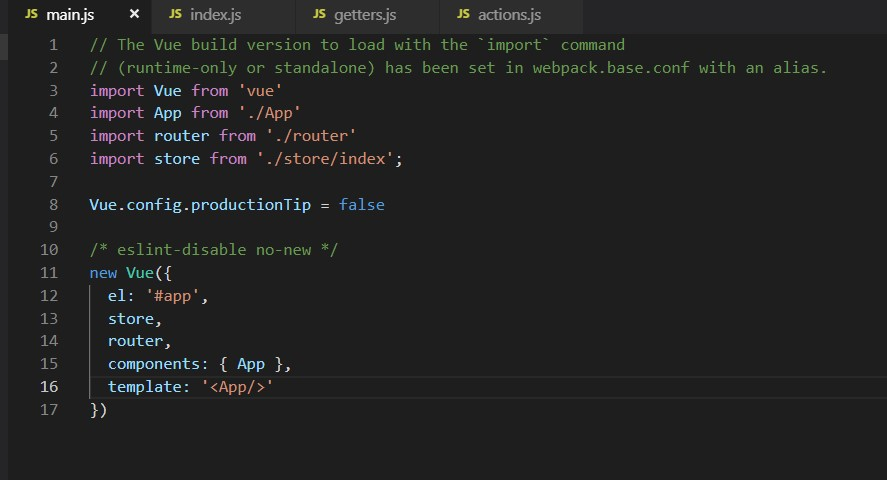Click the JS icon on actions.js tab

463,14
